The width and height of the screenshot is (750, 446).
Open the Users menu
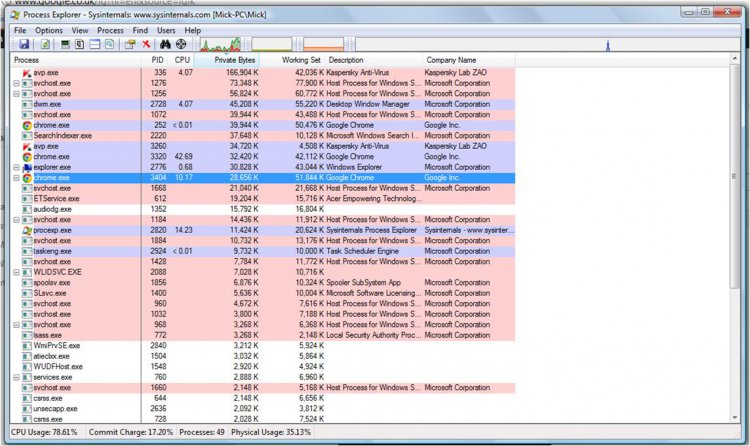166,31
